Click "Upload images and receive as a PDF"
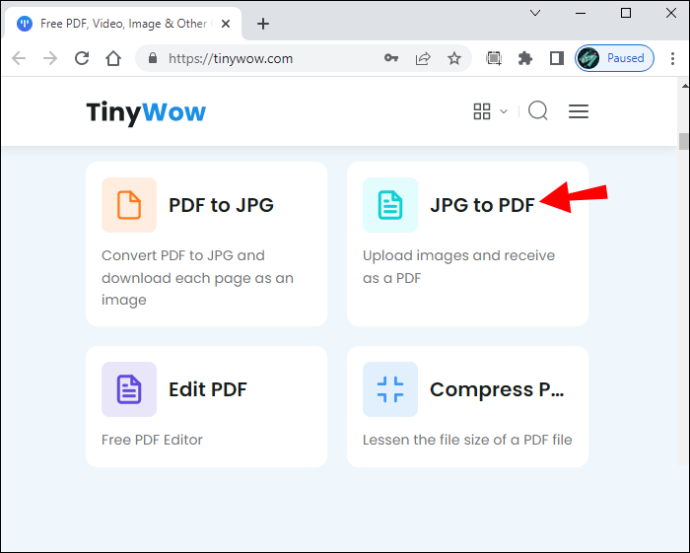Viewport: 690px width, 553px height. click(459, 267)
